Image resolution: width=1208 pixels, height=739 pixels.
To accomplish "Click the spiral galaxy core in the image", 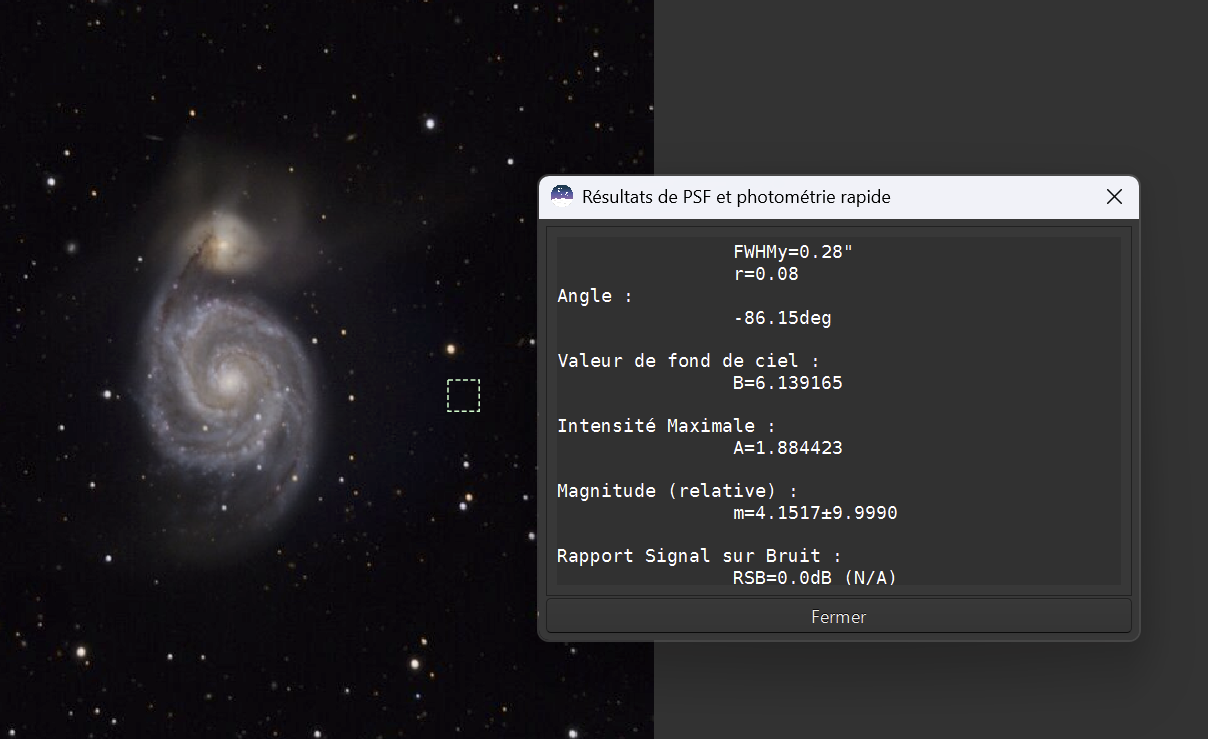I will pos(229,380).
